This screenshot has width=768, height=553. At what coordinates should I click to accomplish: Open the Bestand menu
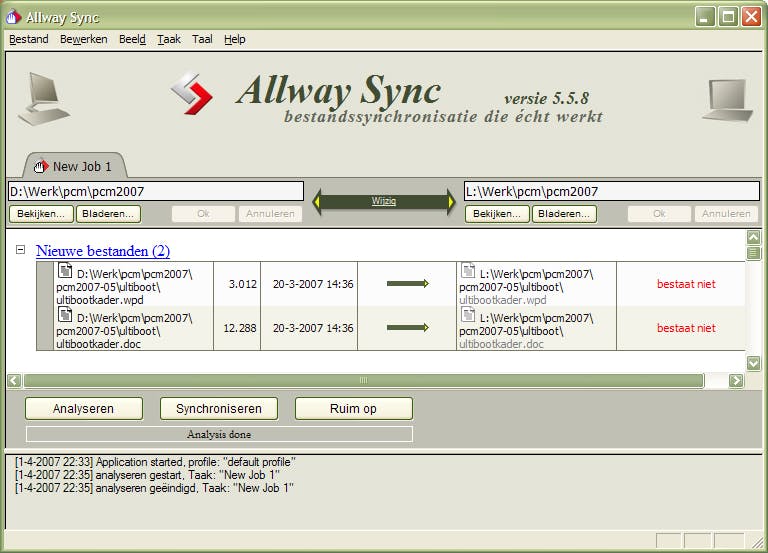(x=29, y=39)
